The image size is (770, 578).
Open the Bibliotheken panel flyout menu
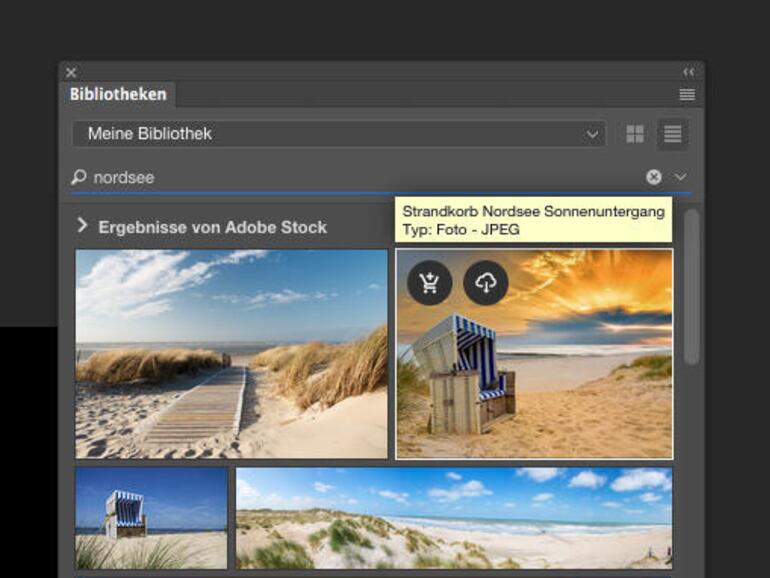687,94
